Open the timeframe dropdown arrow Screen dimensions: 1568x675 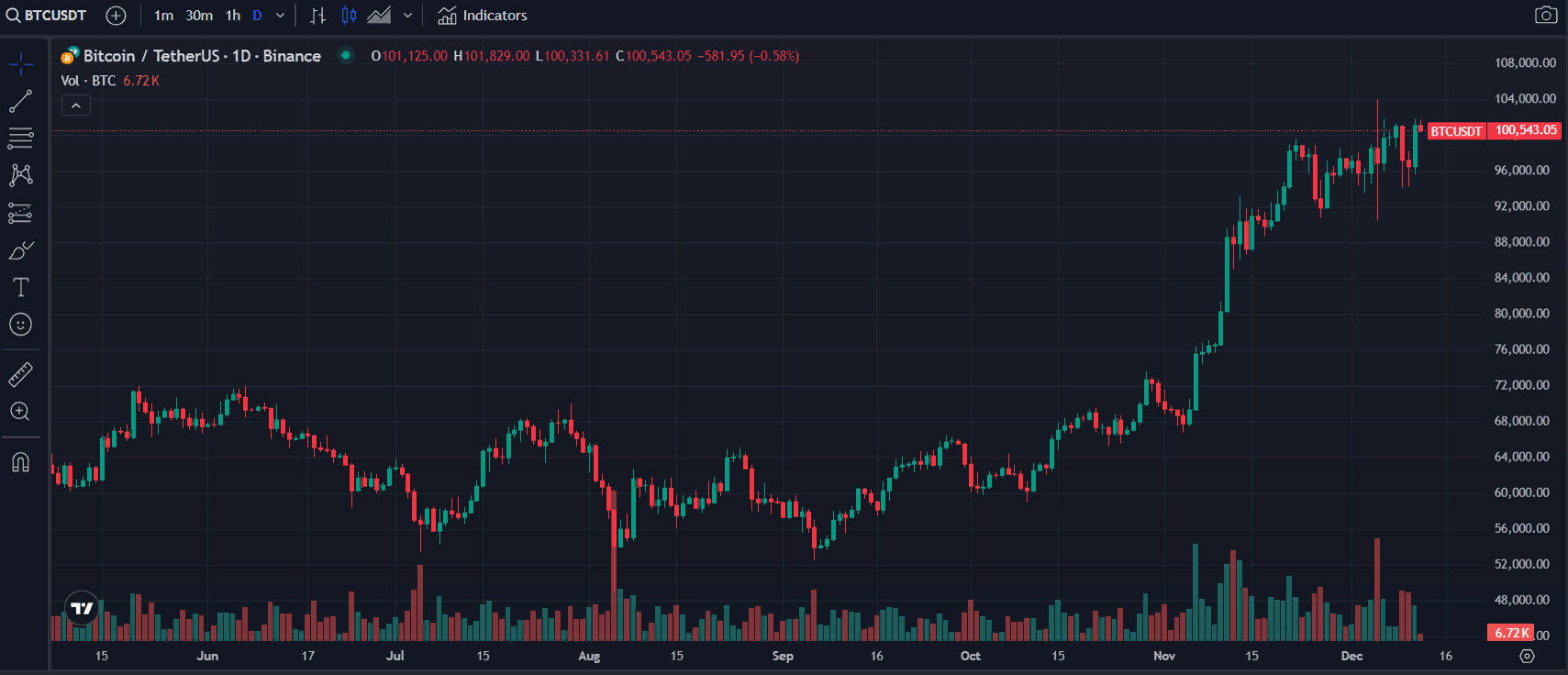coord(280,16)
